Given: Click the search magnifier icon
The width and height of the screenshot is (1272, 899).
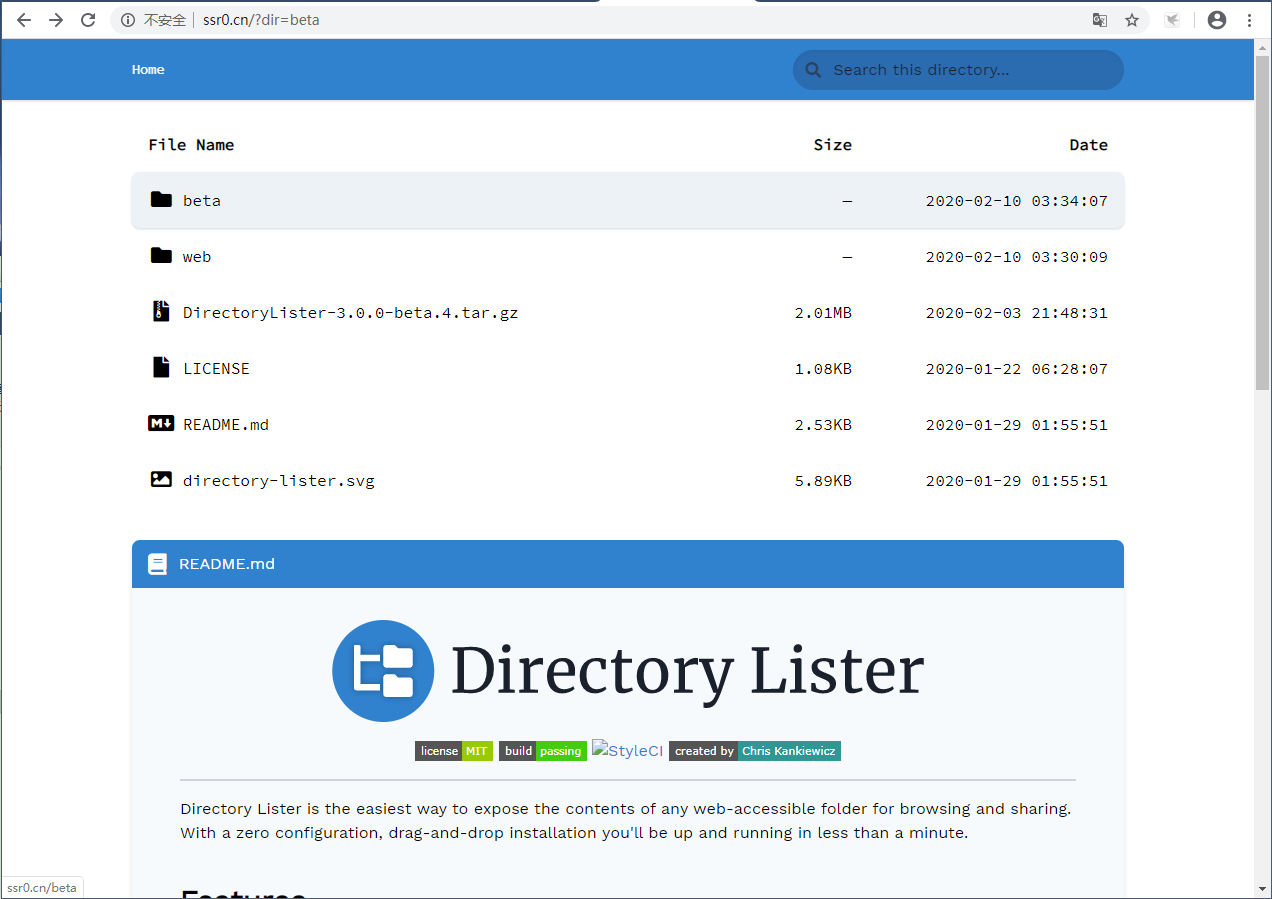Looking at the screenshot, I should 812,69.
